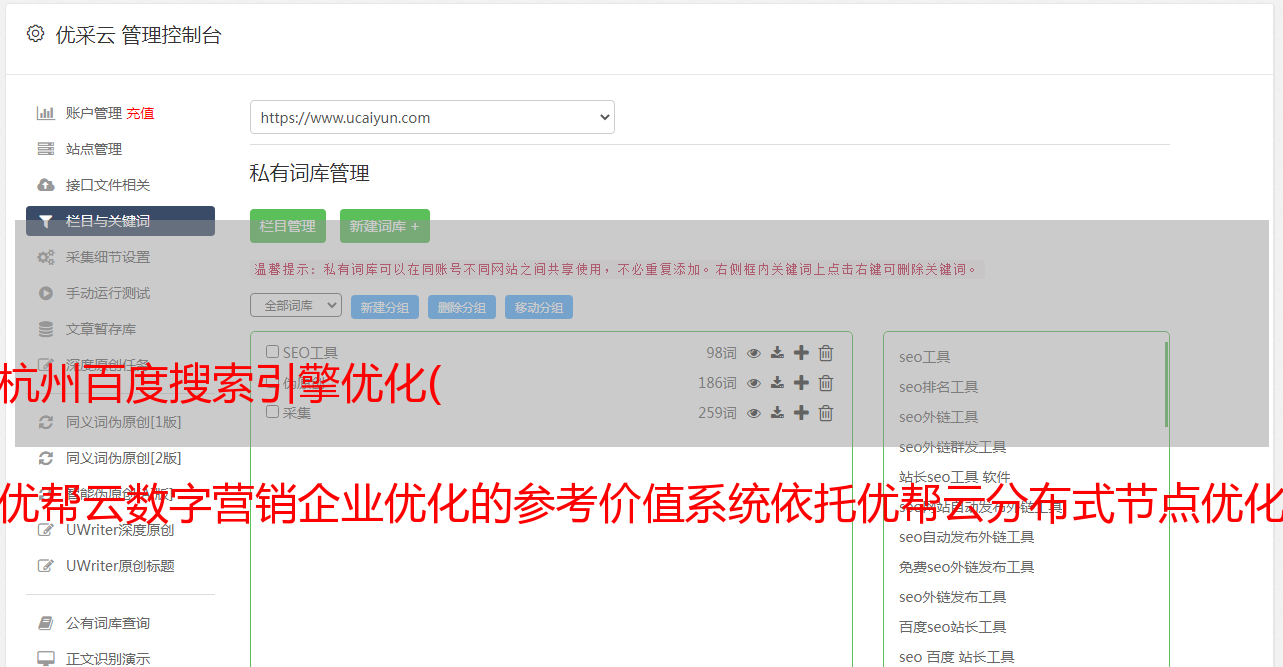Viewport: 1283px width, 667px height.
Task: Open UWriter原创标题 in the sidebar
Action: tap(120, 566)
